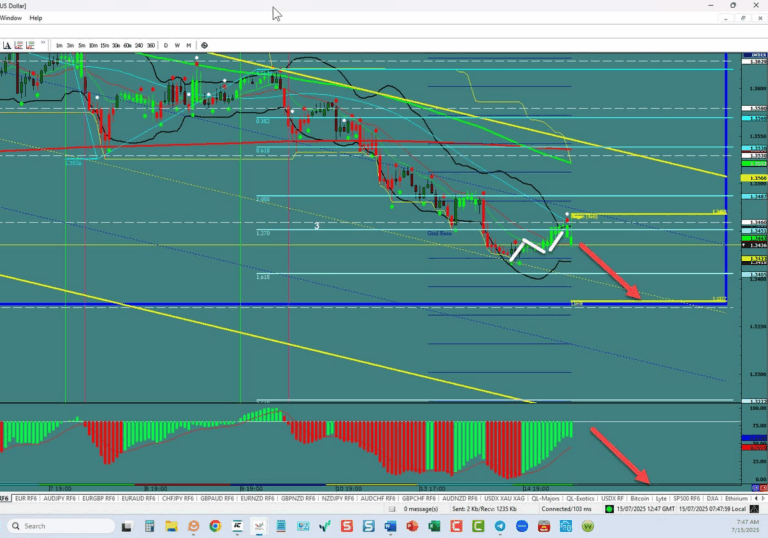Open the SP500 RF6 tab
The width and height of the screenshot is (768, 538).
(686, 498)
